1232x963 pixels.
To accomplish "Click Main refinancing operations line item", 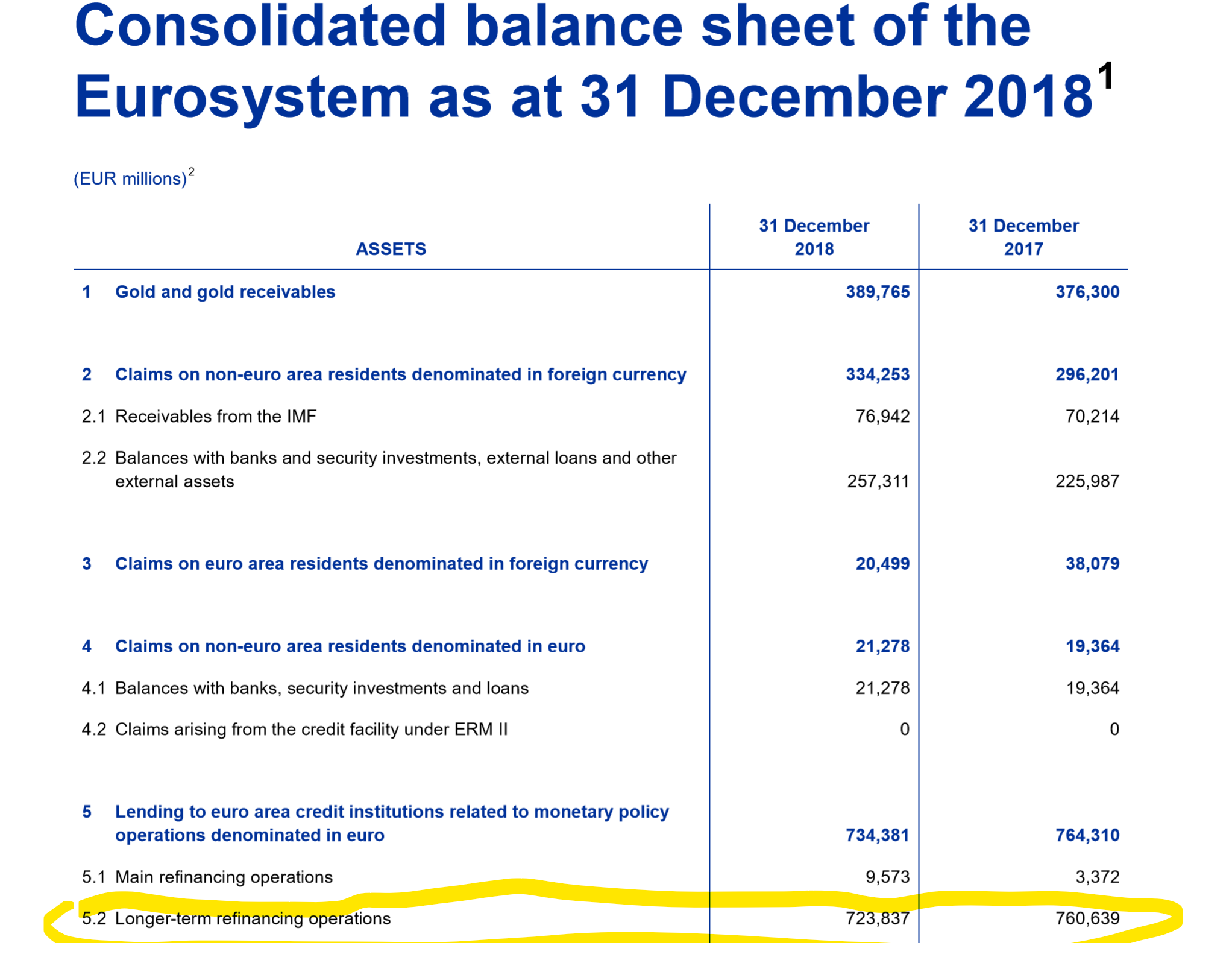I will point(224,877).
